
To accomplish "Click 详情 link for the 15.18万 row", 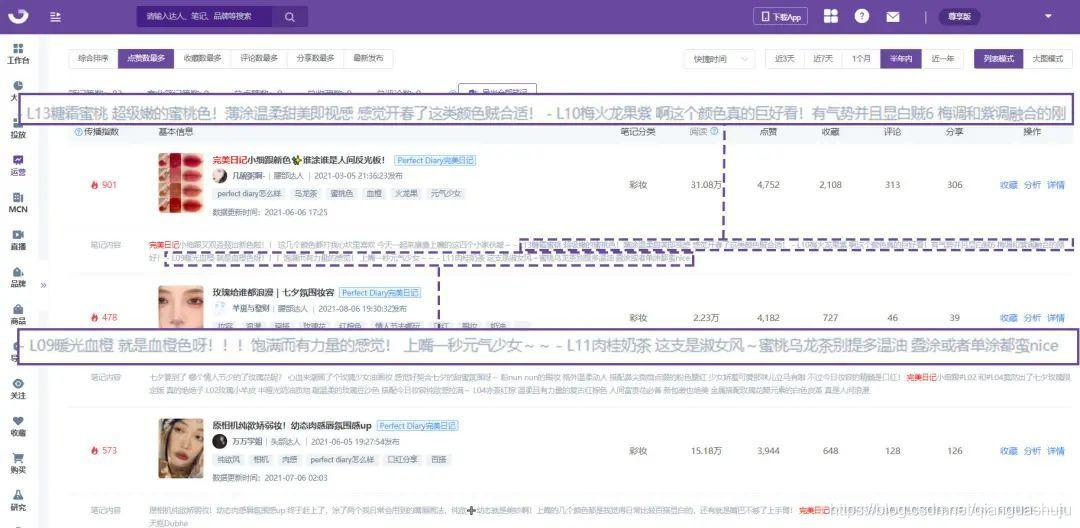I will 1055,450.
